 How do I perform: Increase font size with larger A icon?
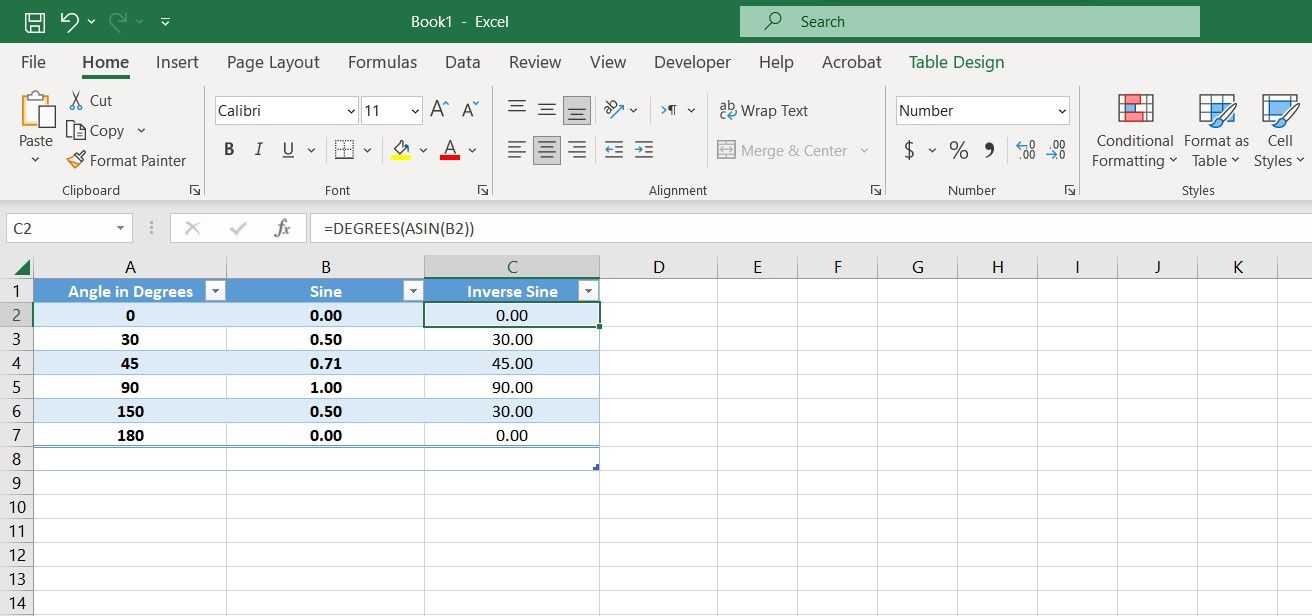(x=439, y=110)
